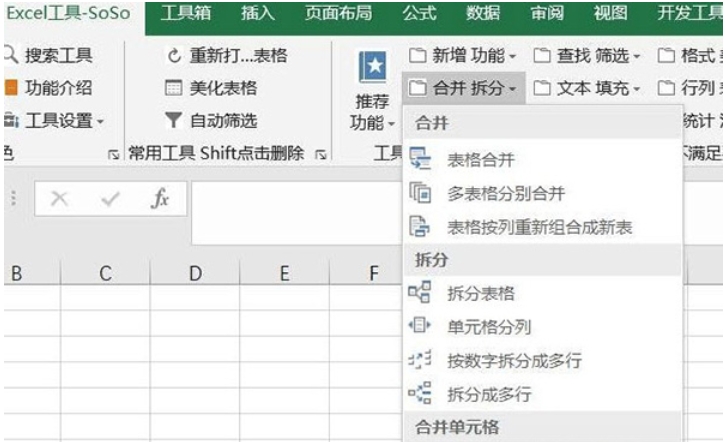Select column E header
This screenshot has height=442, width=726.
pyautogui.click(x=284, y=273)
